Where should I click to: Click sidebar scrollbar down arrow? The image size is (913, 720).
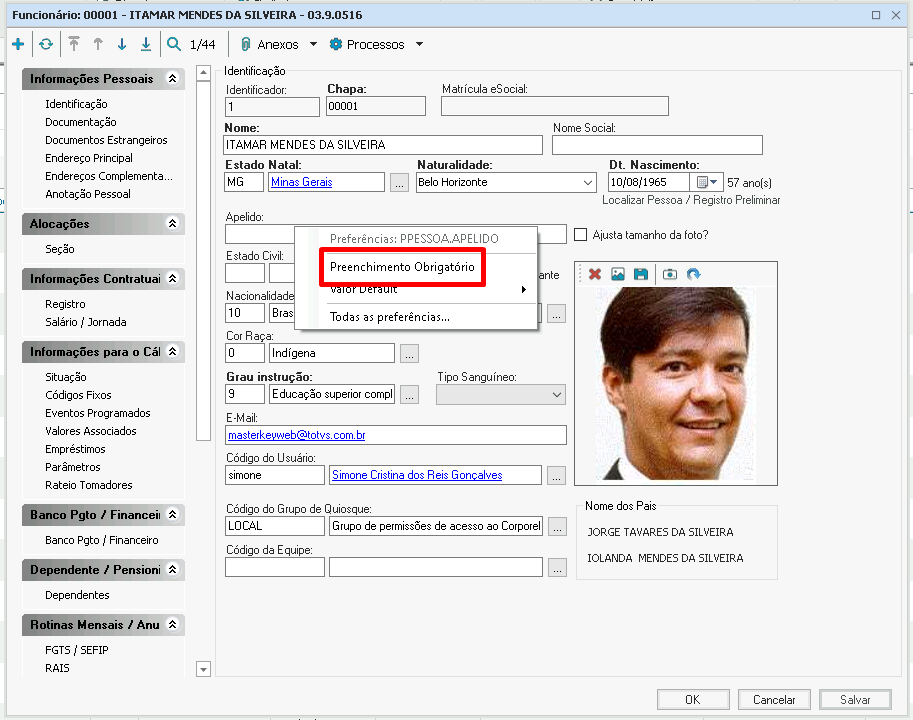click(x=203, y=669)
